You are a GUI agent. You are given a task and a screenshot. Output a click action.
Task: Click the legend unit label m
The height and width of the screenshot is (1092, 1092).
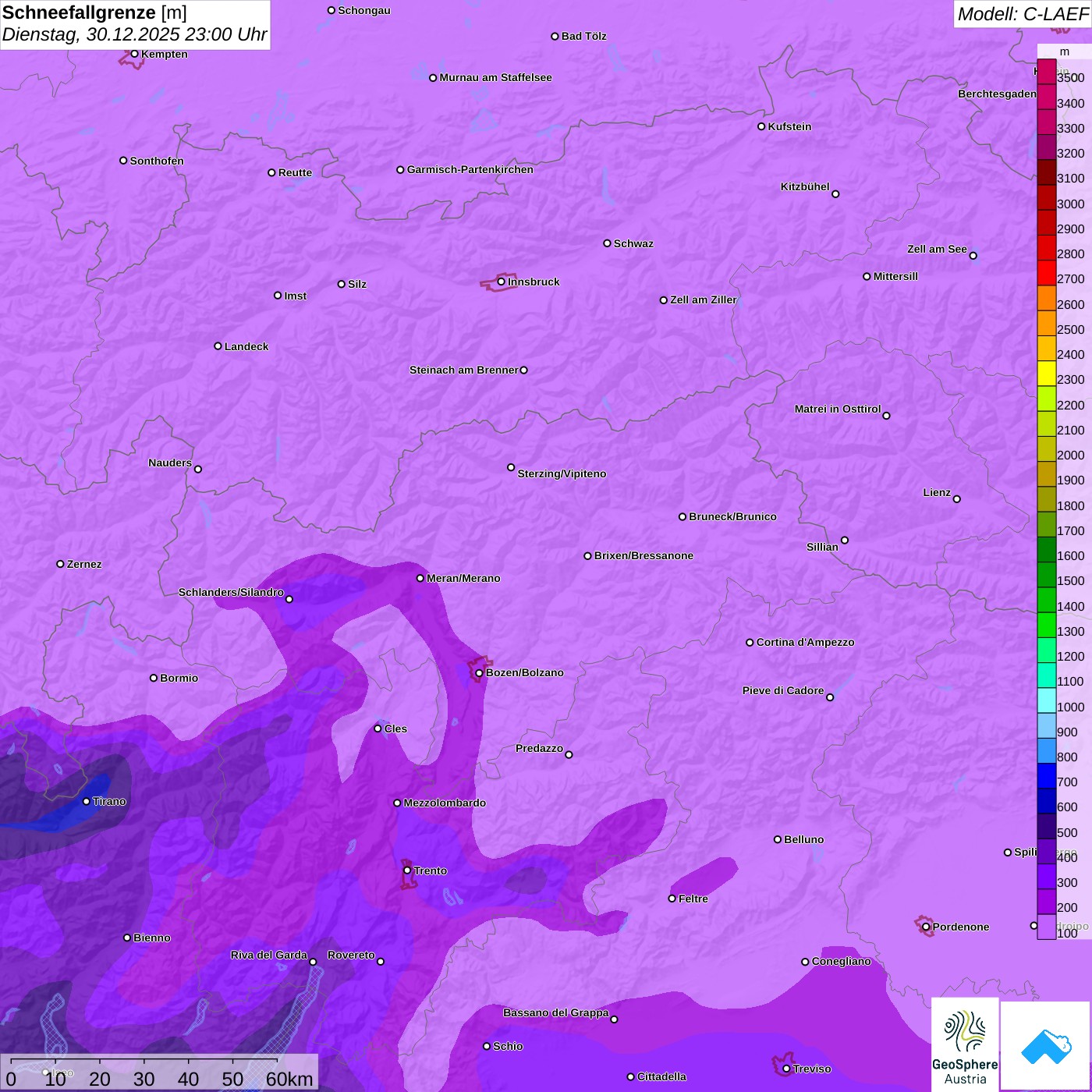click(x=1064, y=51)
